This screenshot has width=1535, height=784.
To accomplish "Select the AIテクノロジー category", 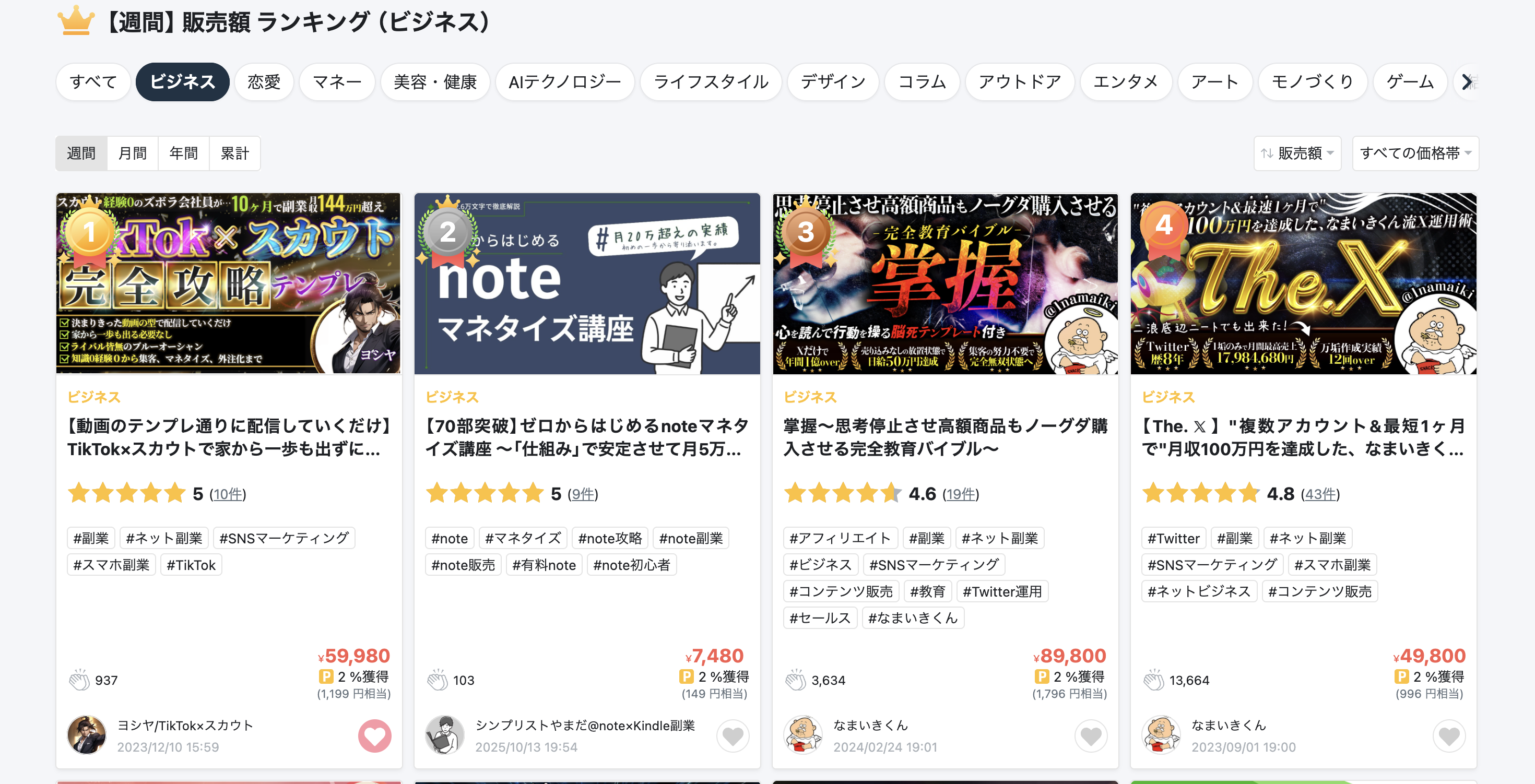I will pyautogui.click(x=564, y=81).
